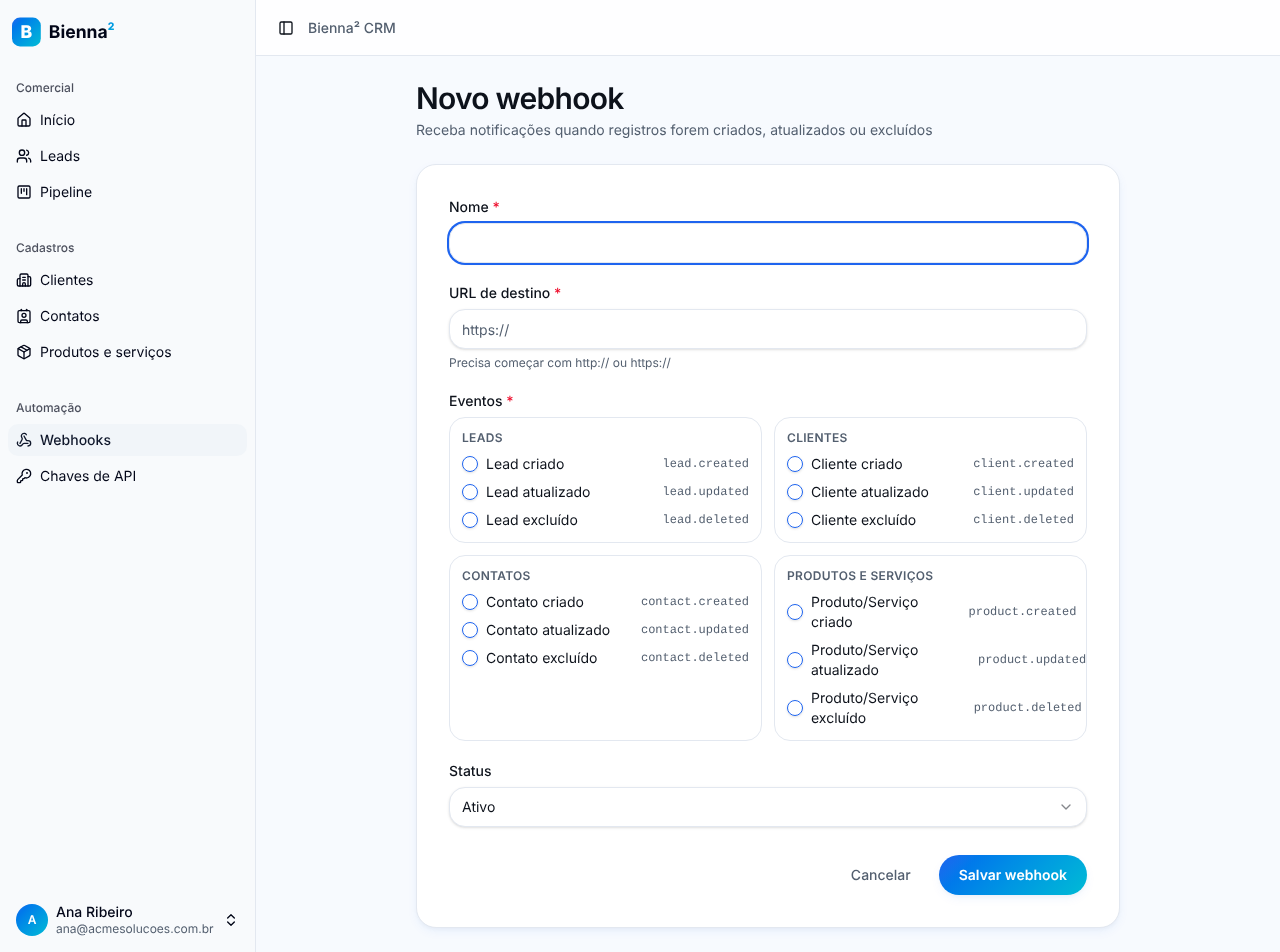Open Contatos from the sidebar

pos(127,316)
